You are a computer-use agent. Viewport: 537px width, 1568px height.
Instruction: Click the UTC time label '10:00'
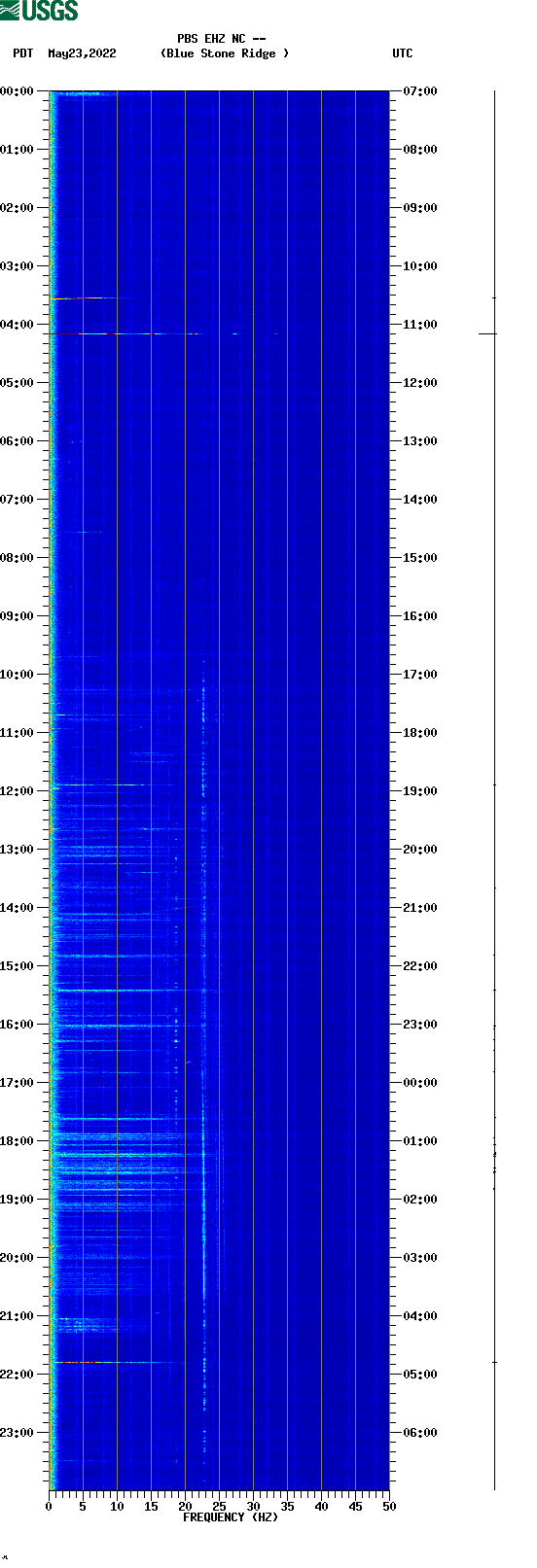click(x=420, y=266)
